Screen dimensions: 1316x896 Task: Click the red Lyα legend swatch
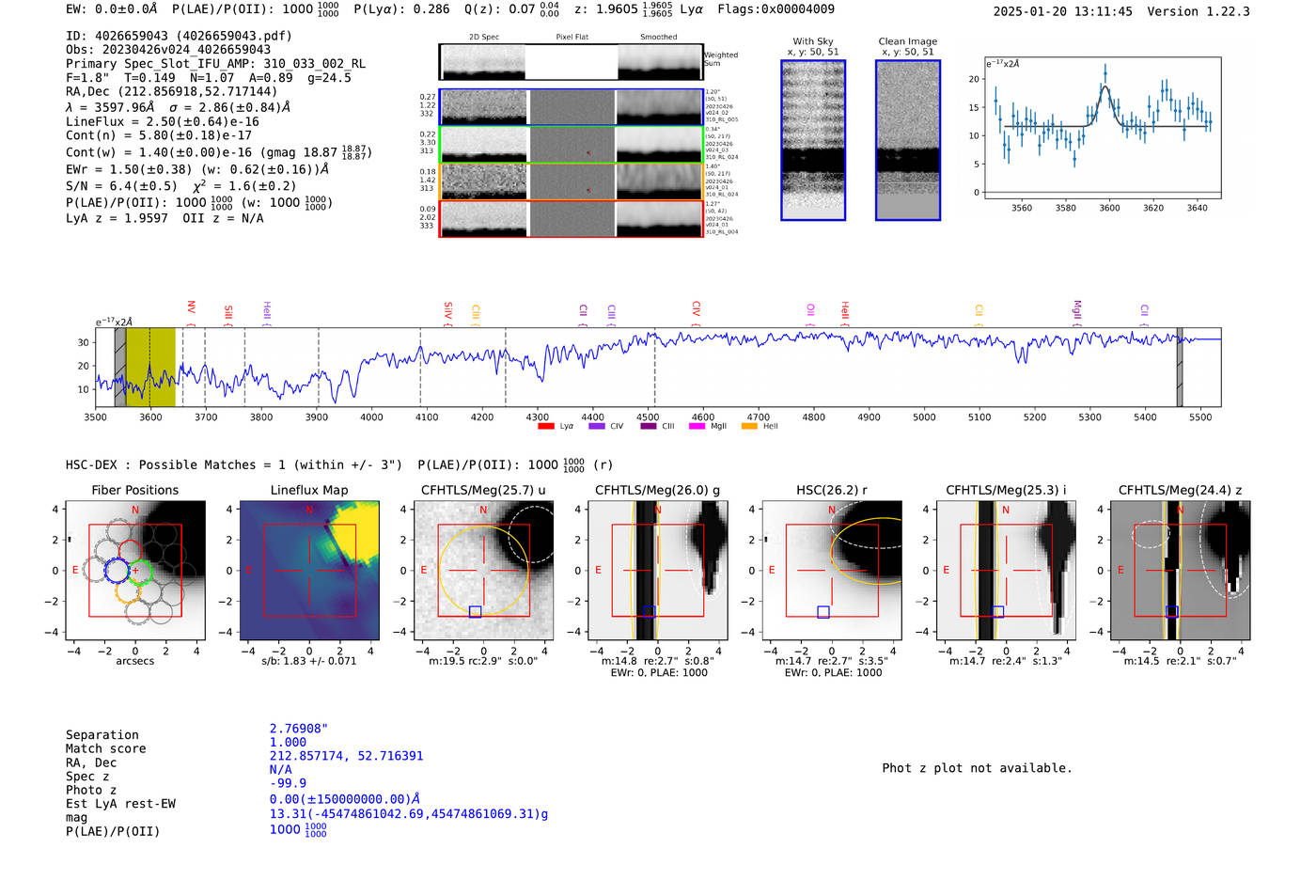point(546,426)
